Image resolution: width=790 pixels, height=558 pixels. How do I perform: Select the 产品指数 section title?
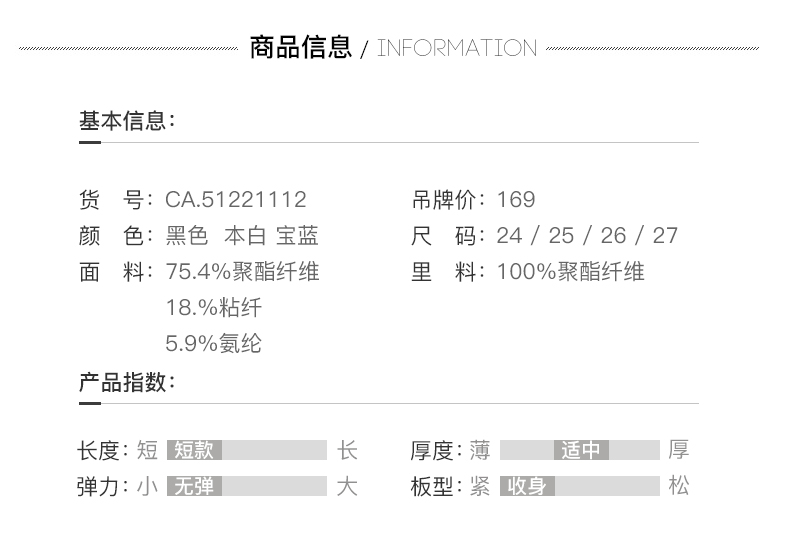127,382
